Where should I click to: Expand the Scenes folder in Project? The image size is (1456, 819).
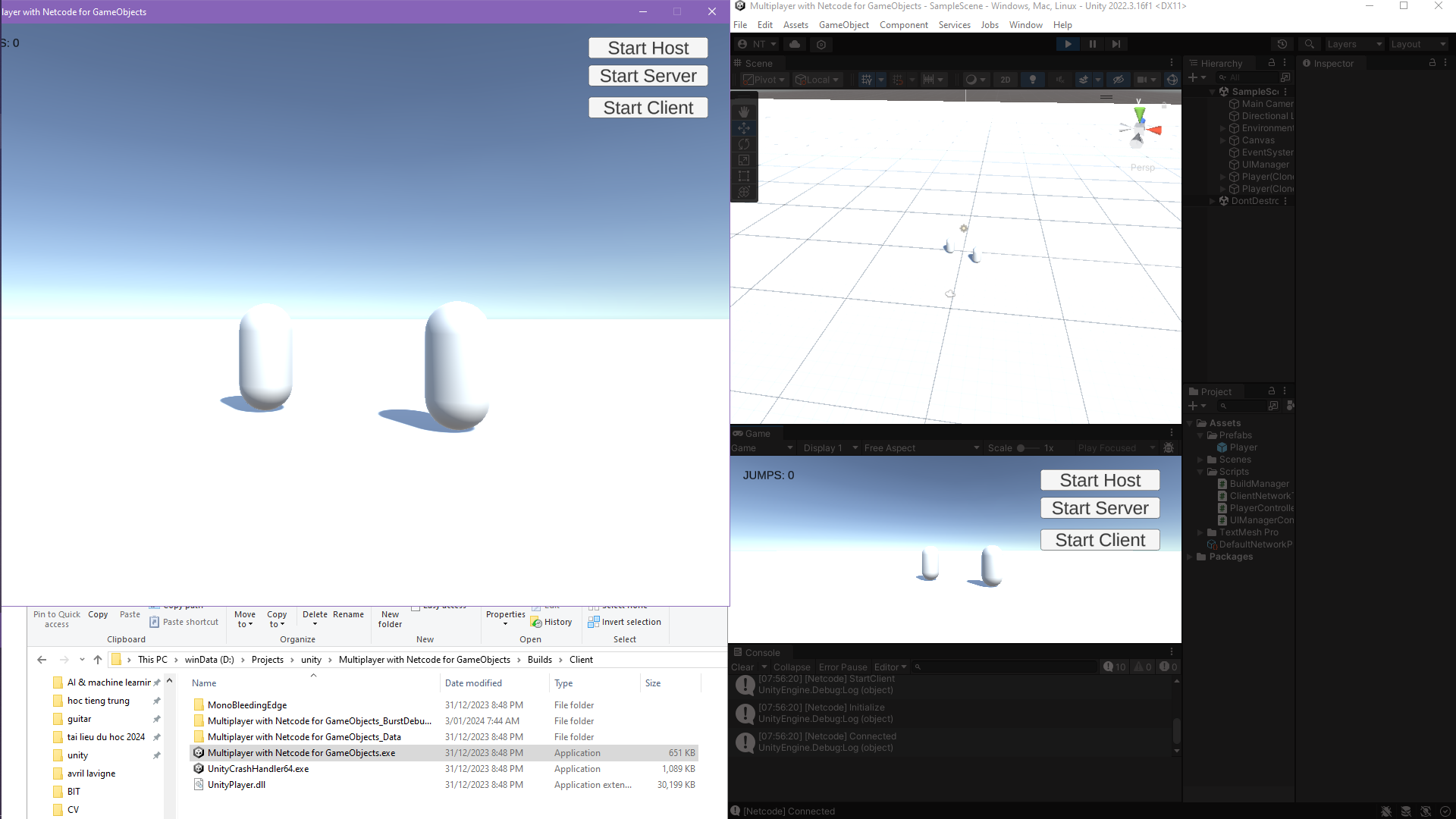[1200, 460]
